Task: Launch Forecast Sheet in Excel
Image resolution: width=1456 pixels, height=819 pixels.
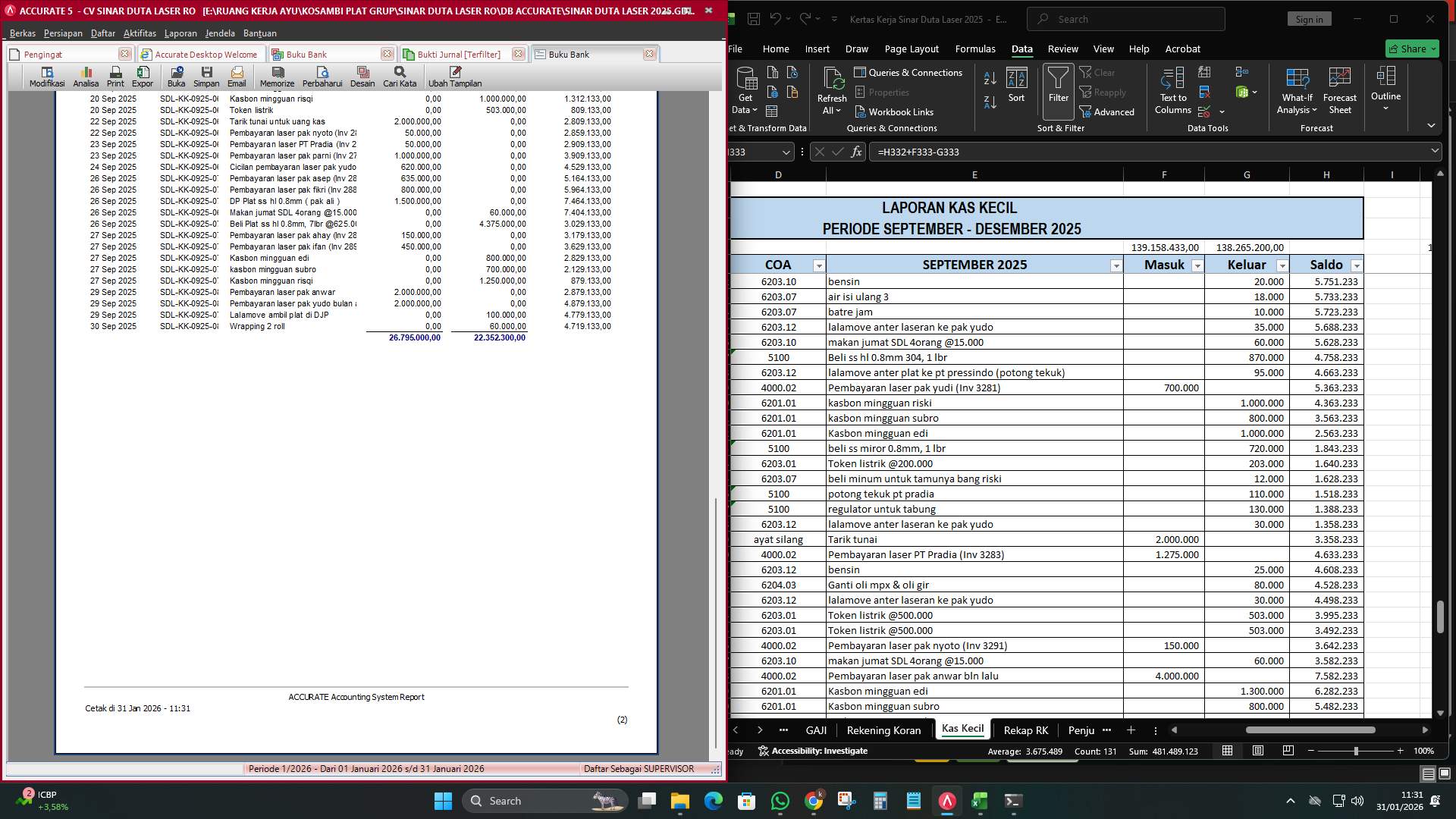Action: [1339, 89]
